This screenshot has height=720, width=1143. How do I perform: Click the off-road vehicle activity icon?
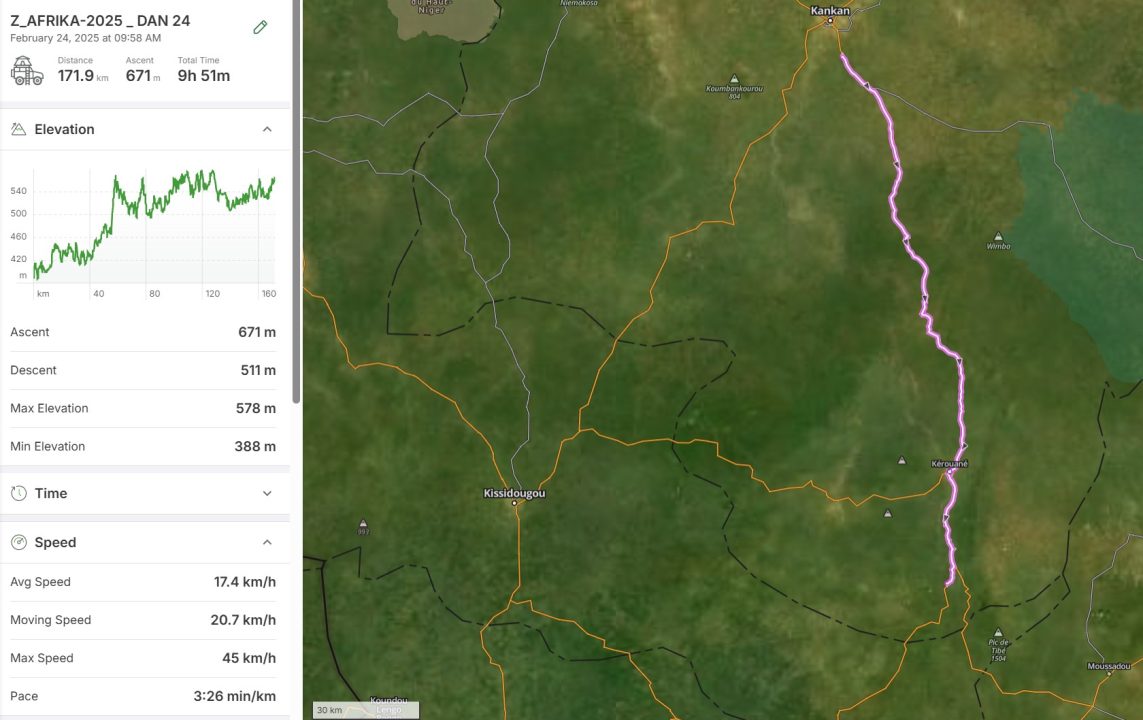tap(27, 70)
